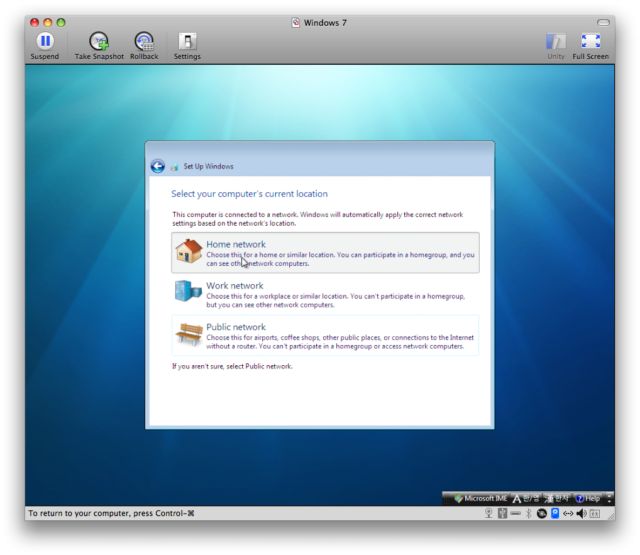Viewport: 640px width, 555px height.
Task: Click the shared folders status icon
Action: [x=595, y=514]
